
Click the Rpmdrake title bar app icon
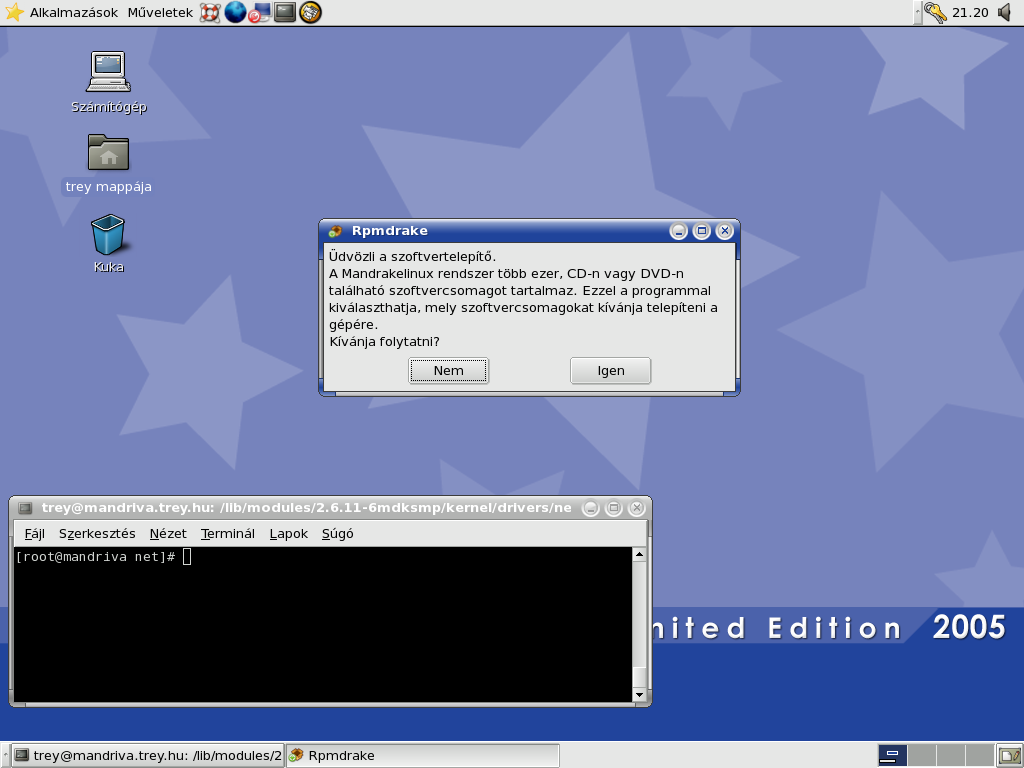(x=335, y=231)
